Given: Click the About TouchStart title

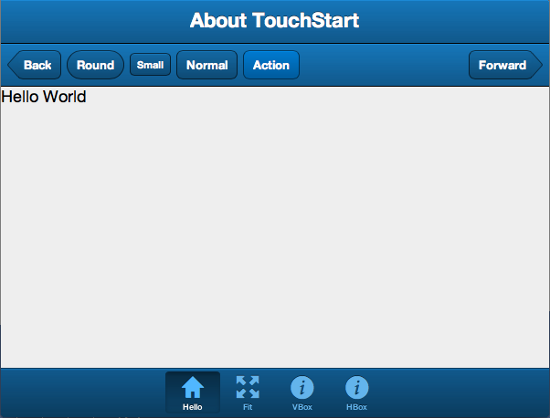Looking at the screenshot, I should click(275, 20).
